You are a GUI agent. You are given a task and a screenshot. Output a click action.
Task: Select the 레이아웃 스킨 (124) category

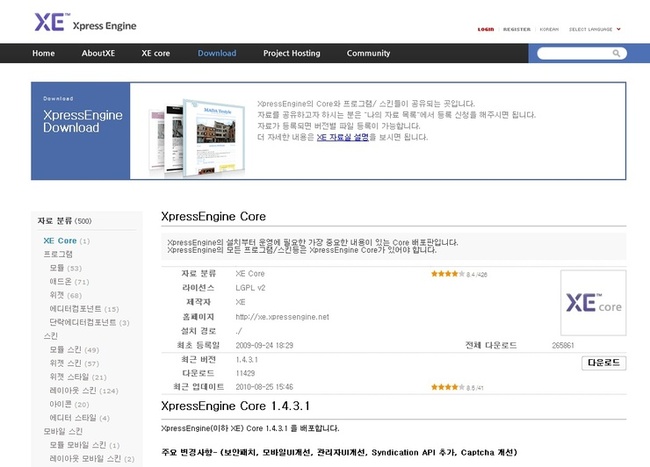[x=84, y=391]
